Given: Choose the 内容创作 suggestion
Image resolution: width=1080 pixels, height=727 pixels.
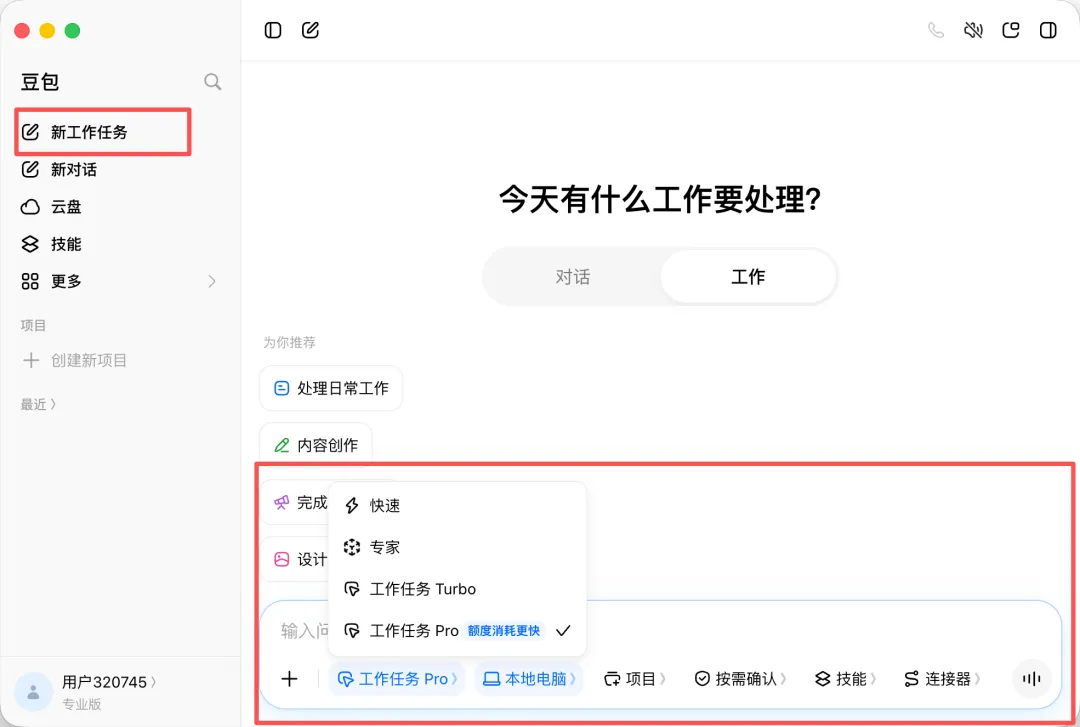Looking at the screenshot, I should 315,445.
